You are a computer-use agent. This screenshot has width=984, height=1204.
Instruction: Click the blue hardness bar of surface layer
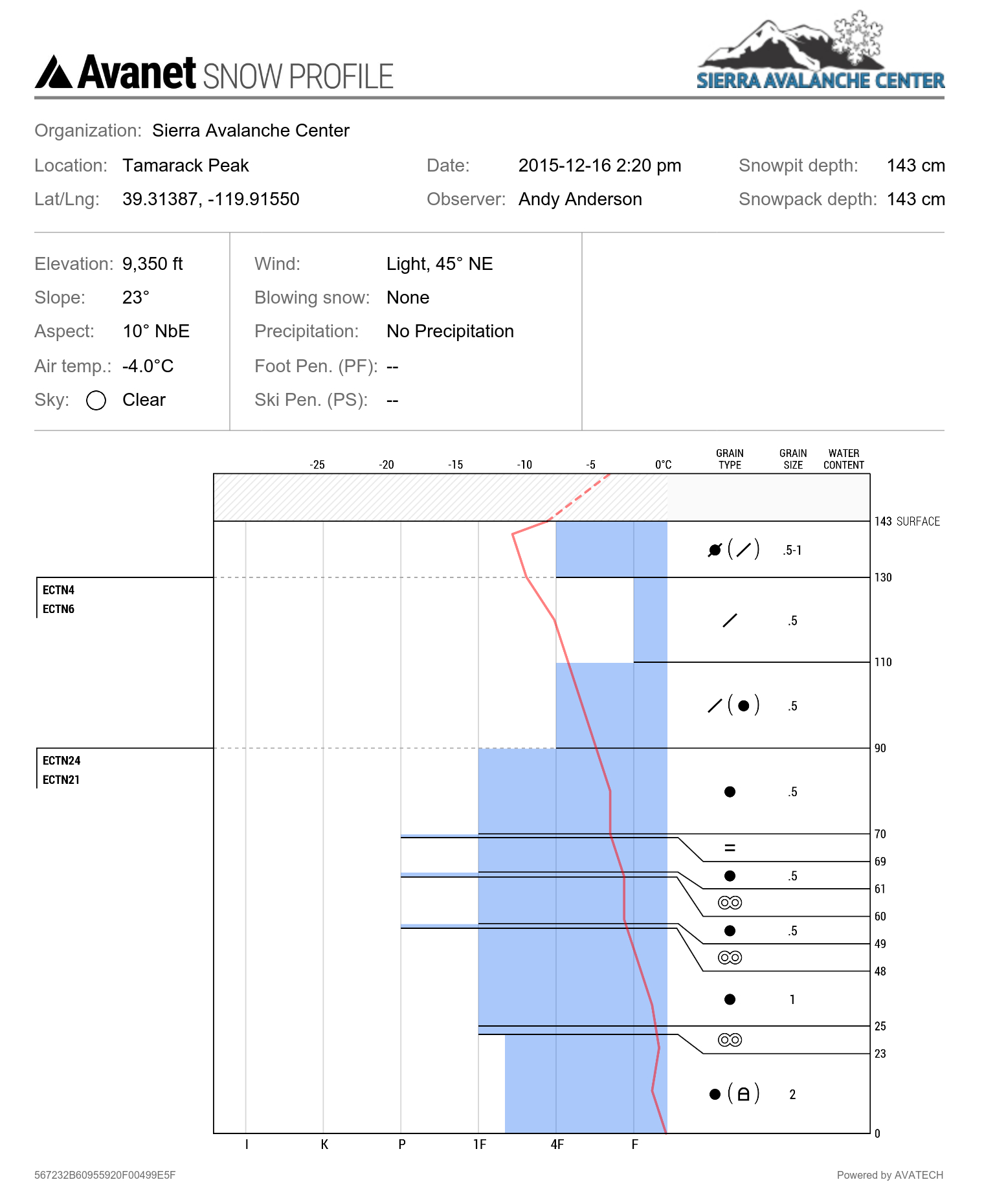611,549
